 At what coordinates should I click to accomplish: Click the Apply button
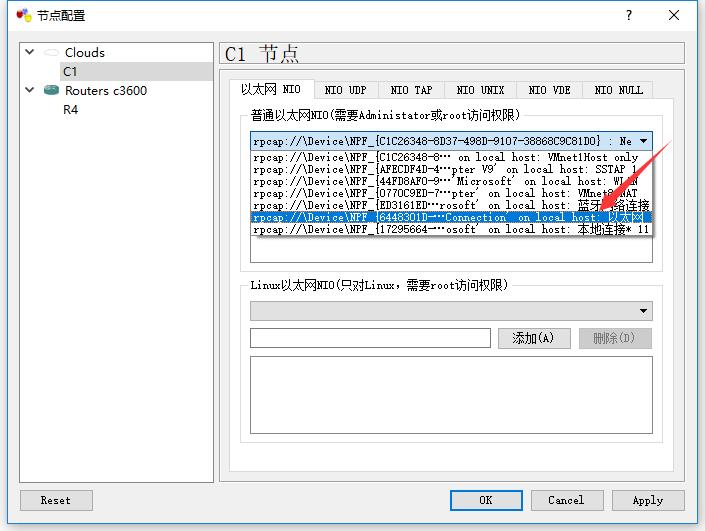click(648, 500)
